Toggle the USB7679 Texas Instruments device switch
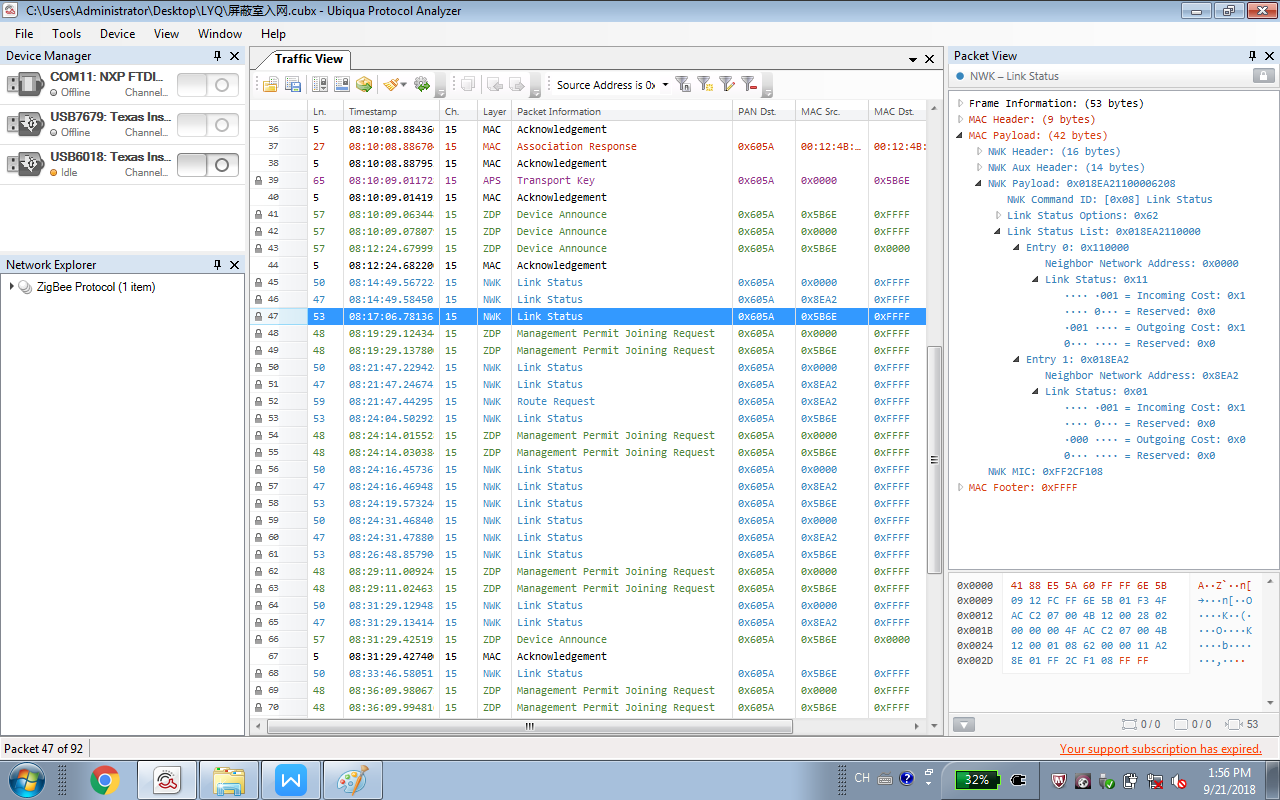1280x800 pixels. click(x=208, y=125)
